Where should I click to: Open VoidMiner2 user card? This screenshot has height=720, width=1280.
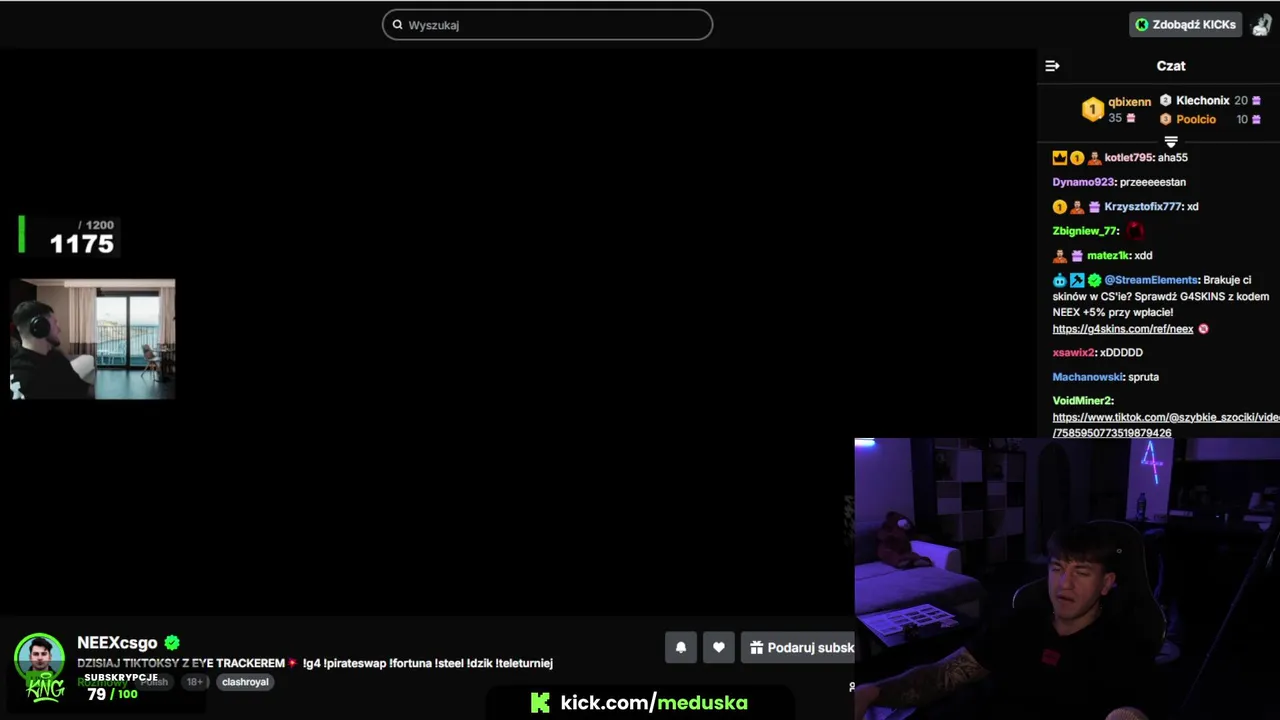click(x=1082, y=401)
